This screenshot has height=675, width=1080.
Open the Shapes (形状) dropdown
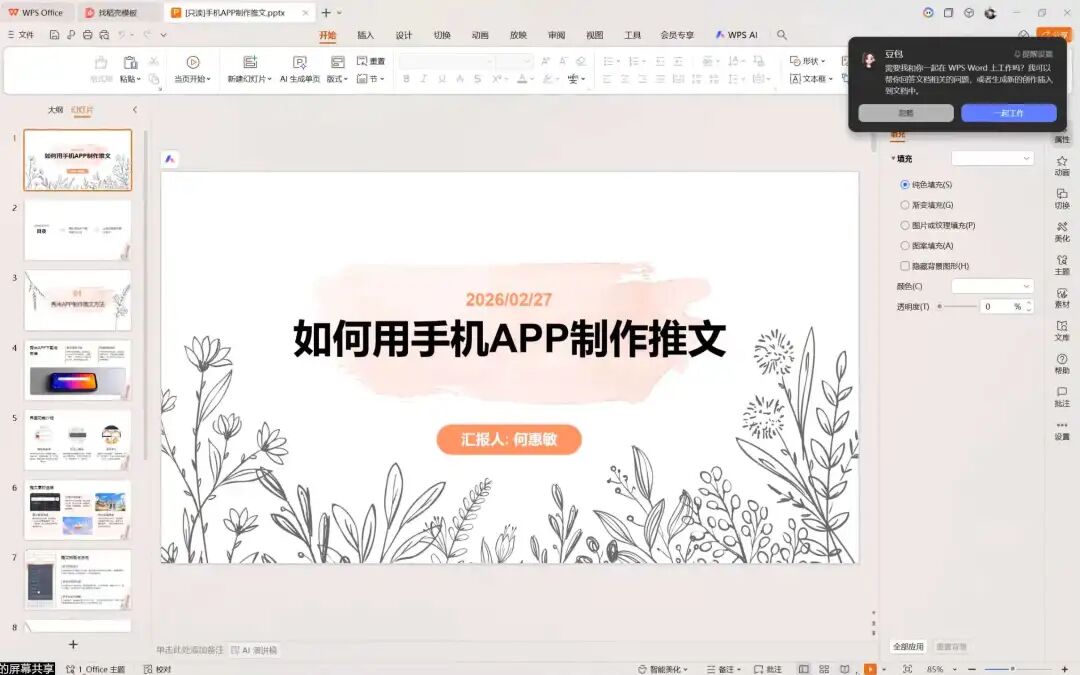point(807,61)
